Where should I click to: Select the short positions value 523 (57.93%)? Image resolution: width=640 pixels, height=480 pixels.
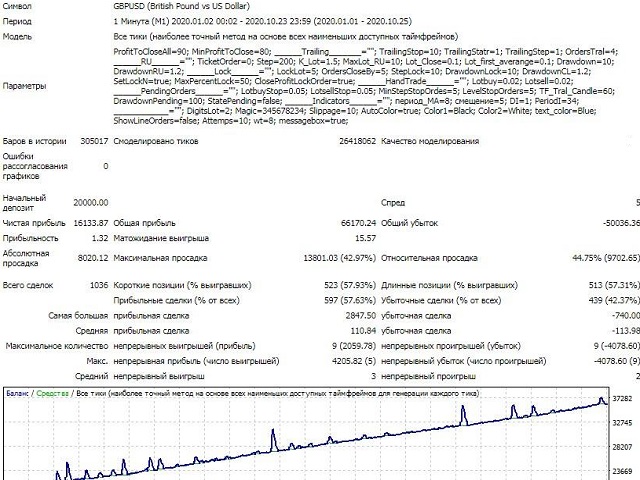click(x=350, y=286)
